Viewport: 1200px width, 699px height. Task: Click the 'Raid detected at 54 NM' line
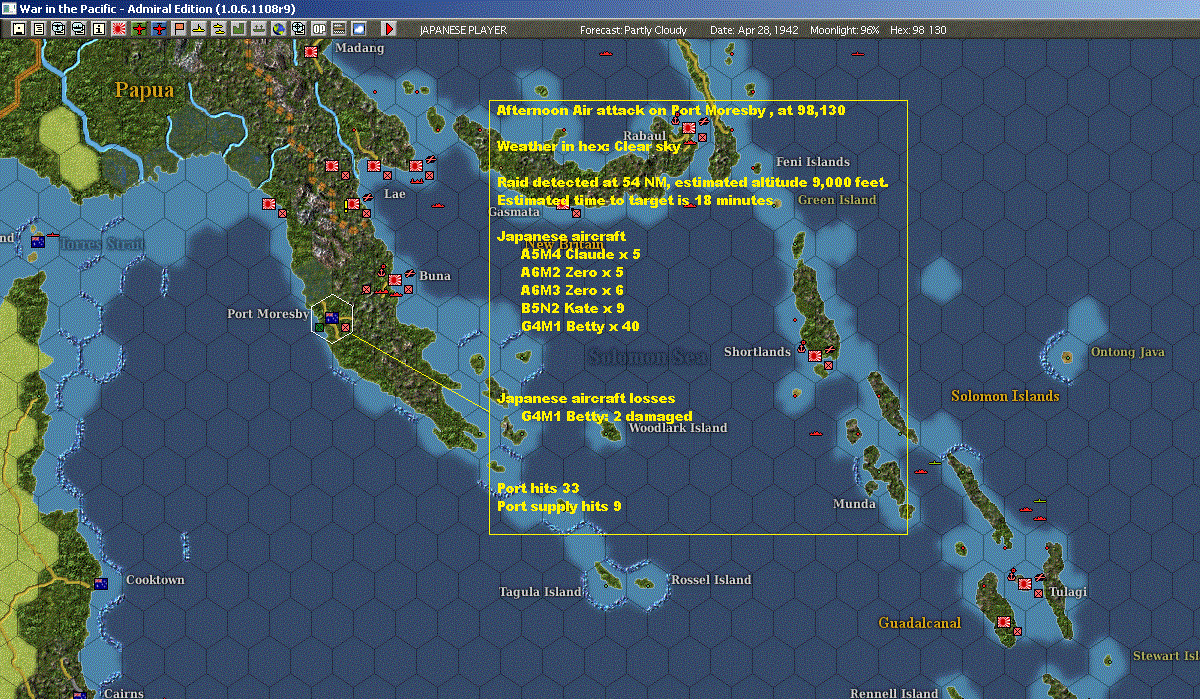click(692, 182)
